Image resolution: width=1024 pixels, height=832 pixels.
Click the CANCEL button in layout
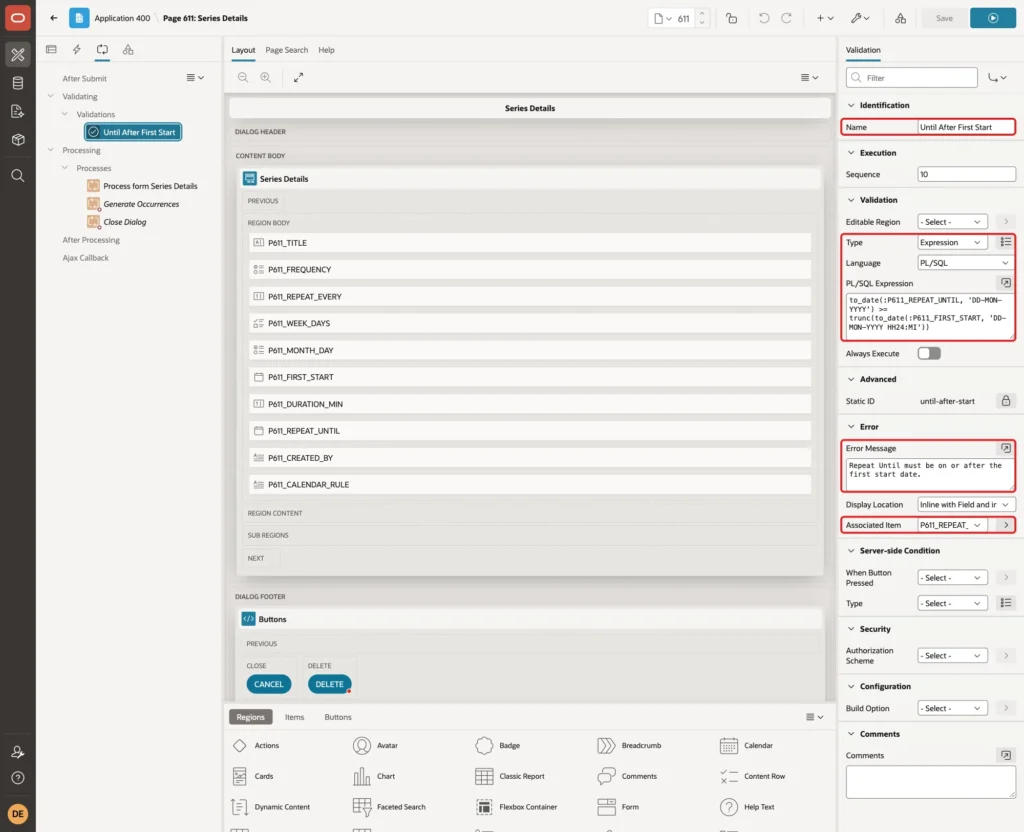268,684
